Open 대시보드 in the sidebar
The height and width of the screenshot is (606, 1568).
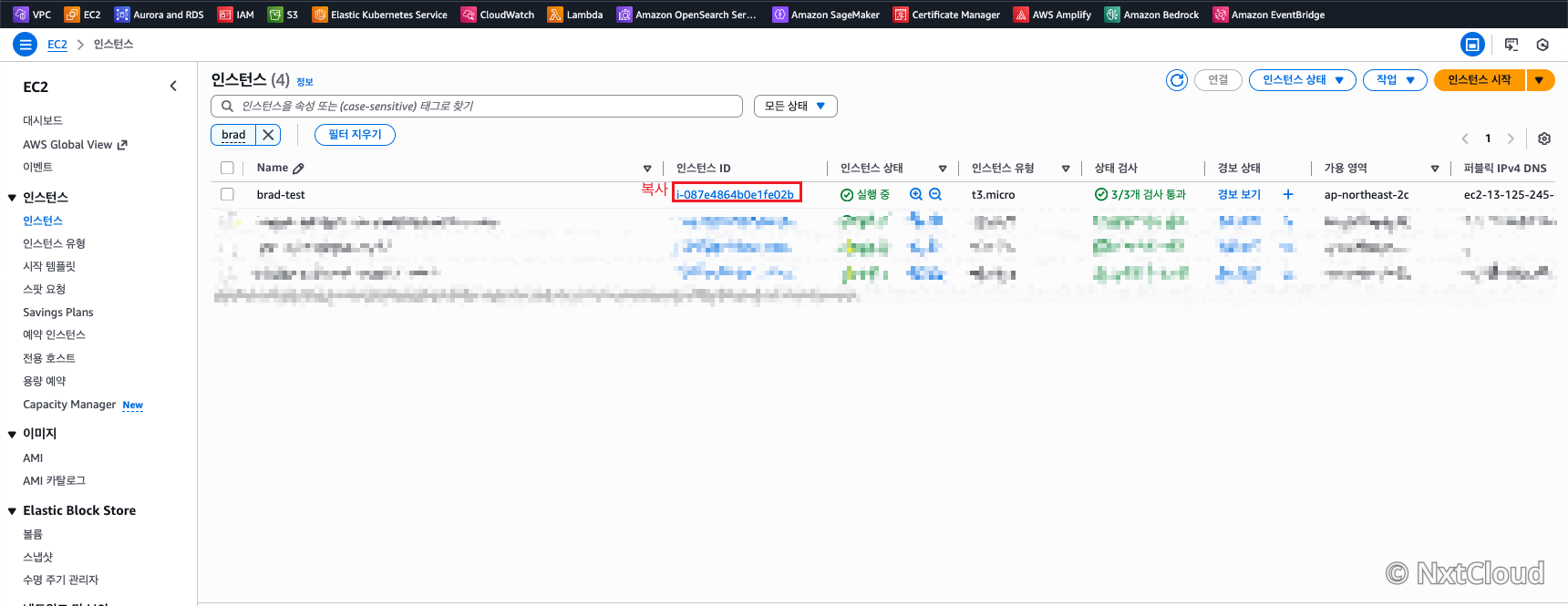pos(43,120)
